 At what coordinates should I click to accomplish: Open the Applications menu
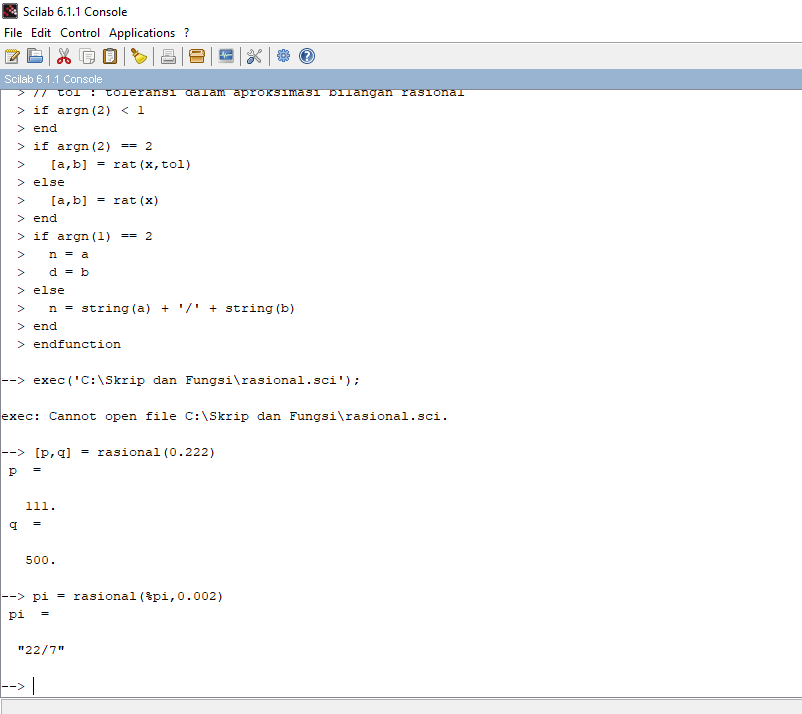(x=142, y=33)
